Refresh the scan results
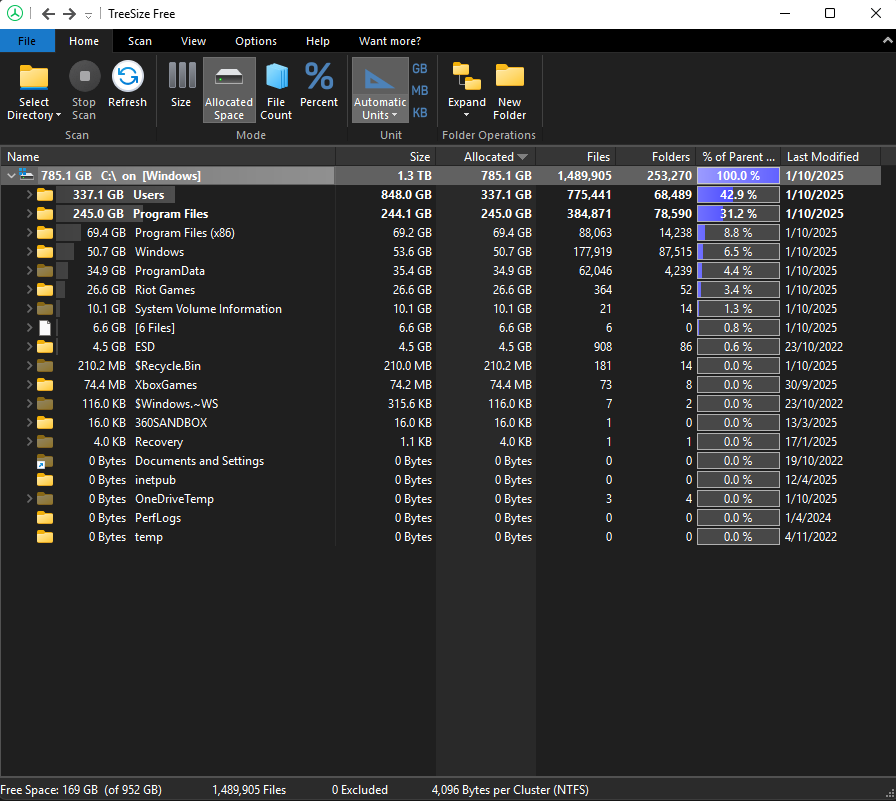This screenshot has height=801, width=896. click(x=127, y=86)
